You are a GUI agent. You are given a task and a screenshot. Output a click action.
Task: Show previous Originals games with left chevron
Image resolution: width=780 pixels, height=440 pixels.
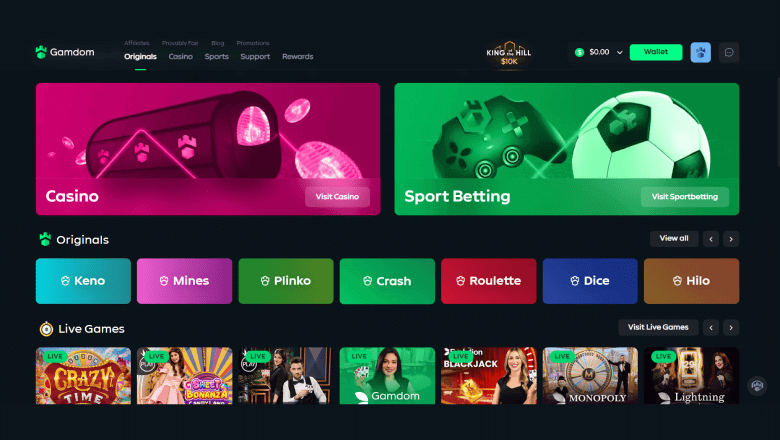click(x=711, y=239)
